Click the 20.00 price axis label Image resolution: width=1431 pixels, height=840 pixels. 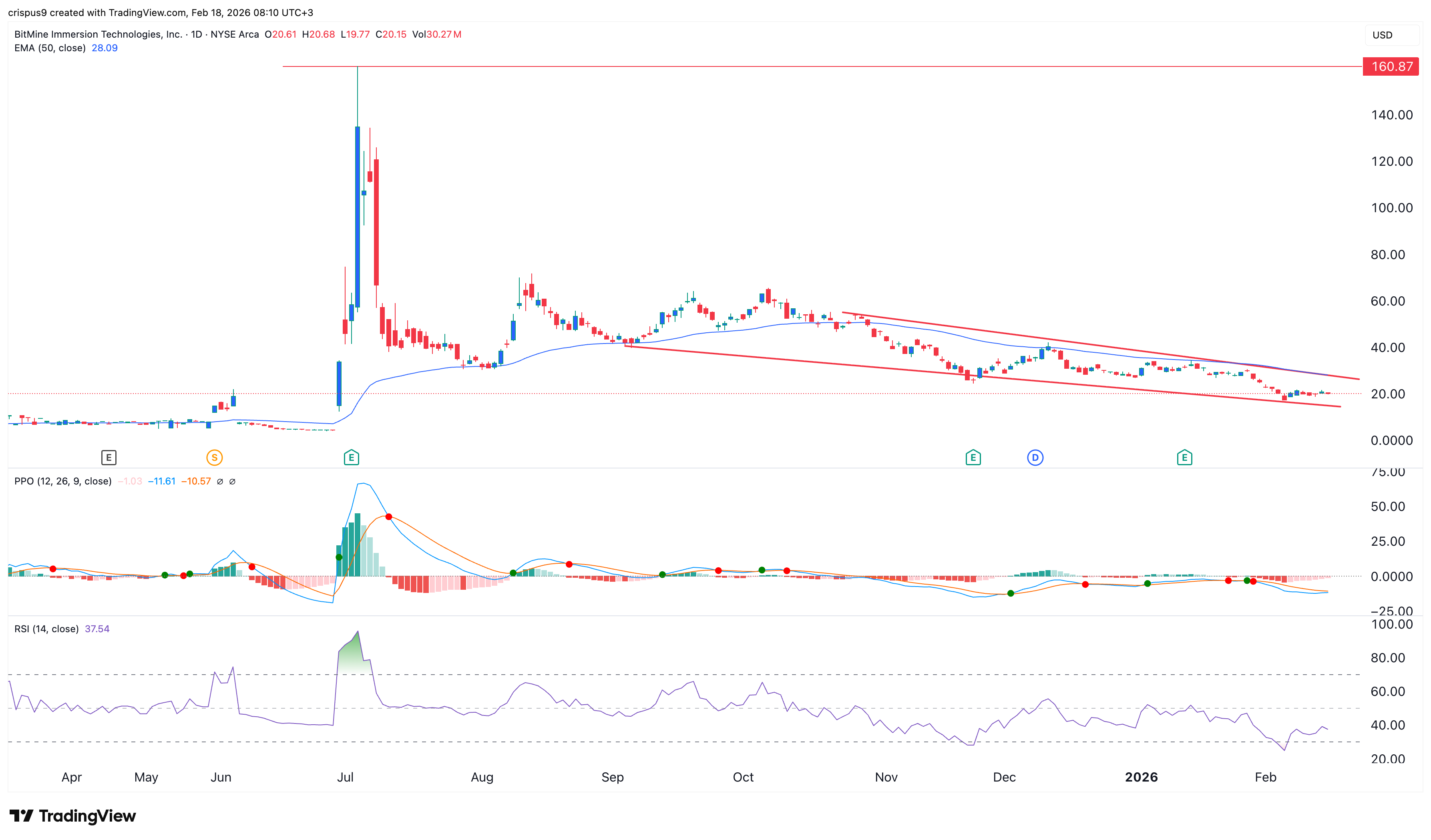click(1388, 394)
